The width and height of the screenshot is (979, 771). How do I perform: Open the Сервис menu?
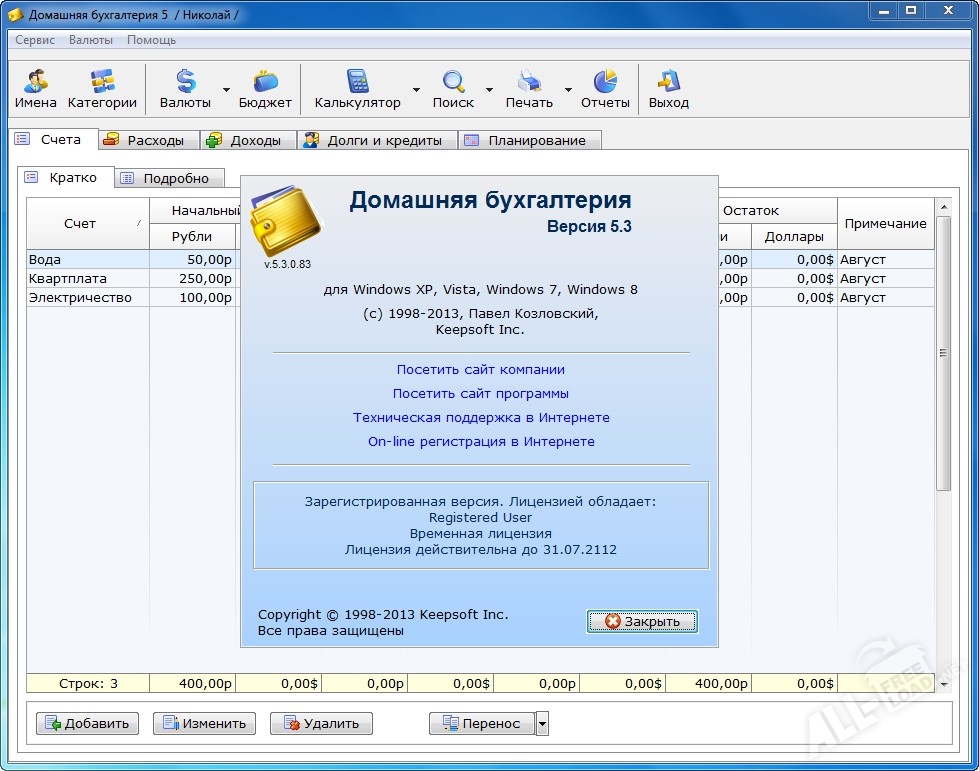(x=35, y=40)
